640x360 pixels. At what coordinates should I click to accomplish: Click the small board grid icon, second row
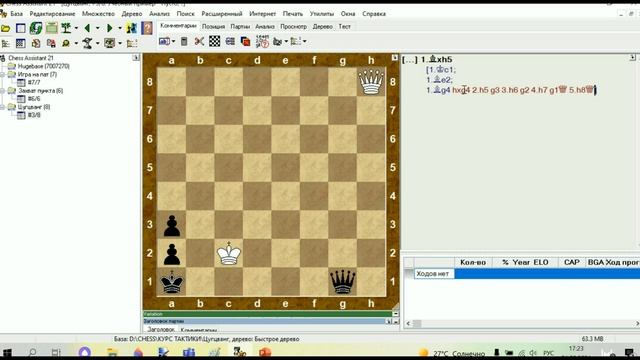coord(20,43)
